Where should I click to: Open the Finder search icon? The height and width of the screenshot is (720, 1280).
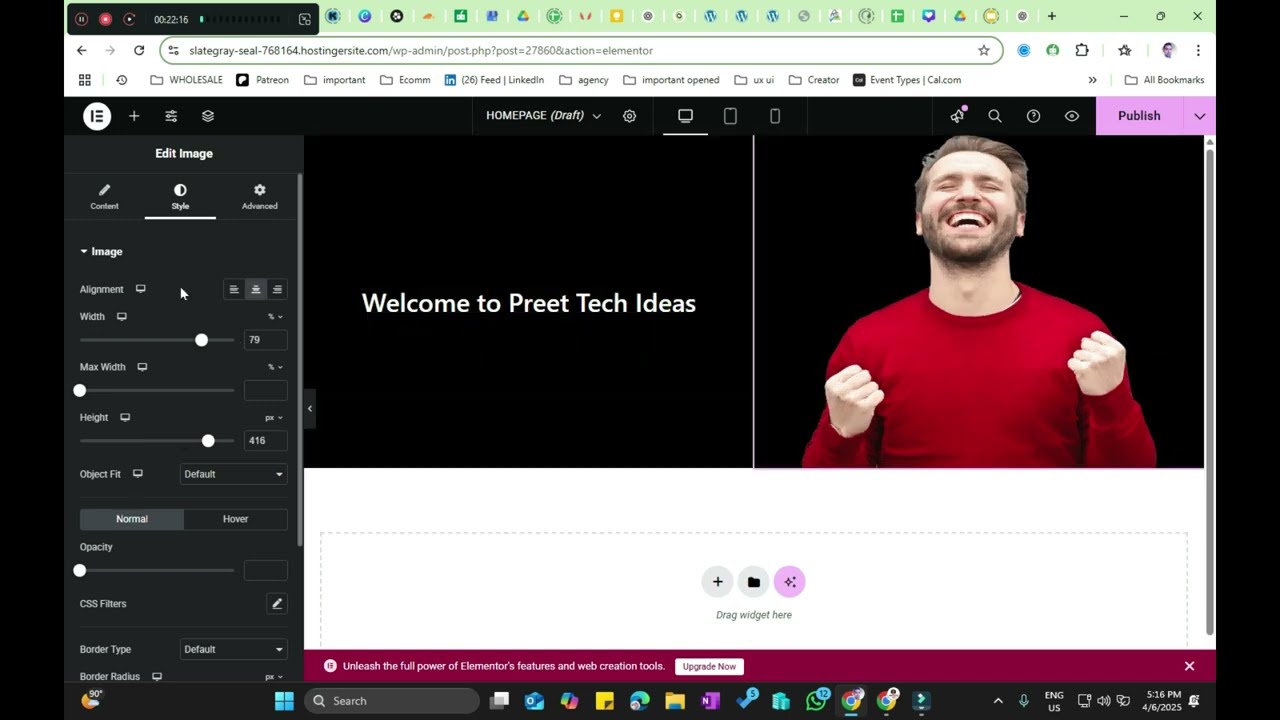[x=995, y=116]
